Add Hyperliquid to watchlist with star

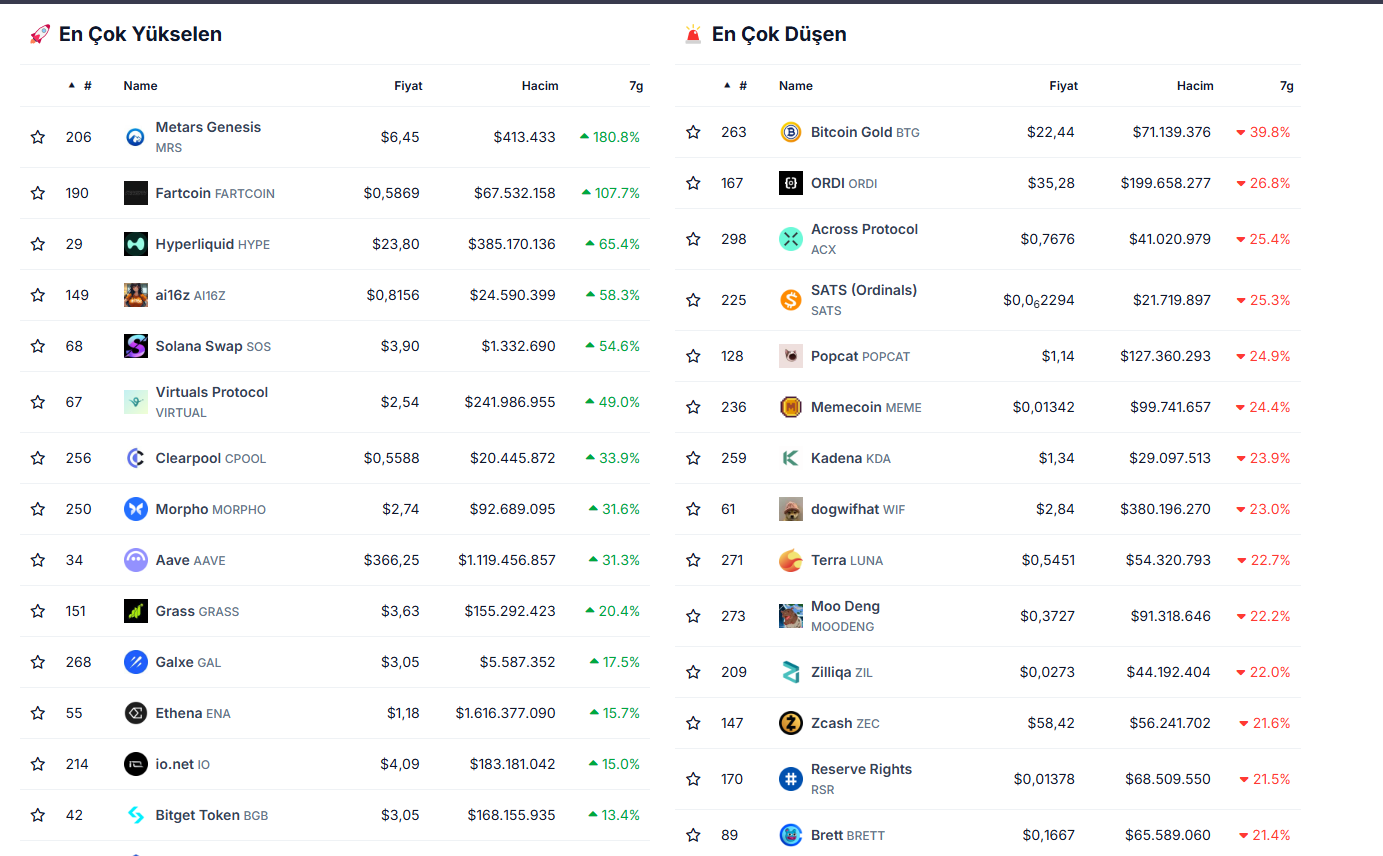pos(38,244)
